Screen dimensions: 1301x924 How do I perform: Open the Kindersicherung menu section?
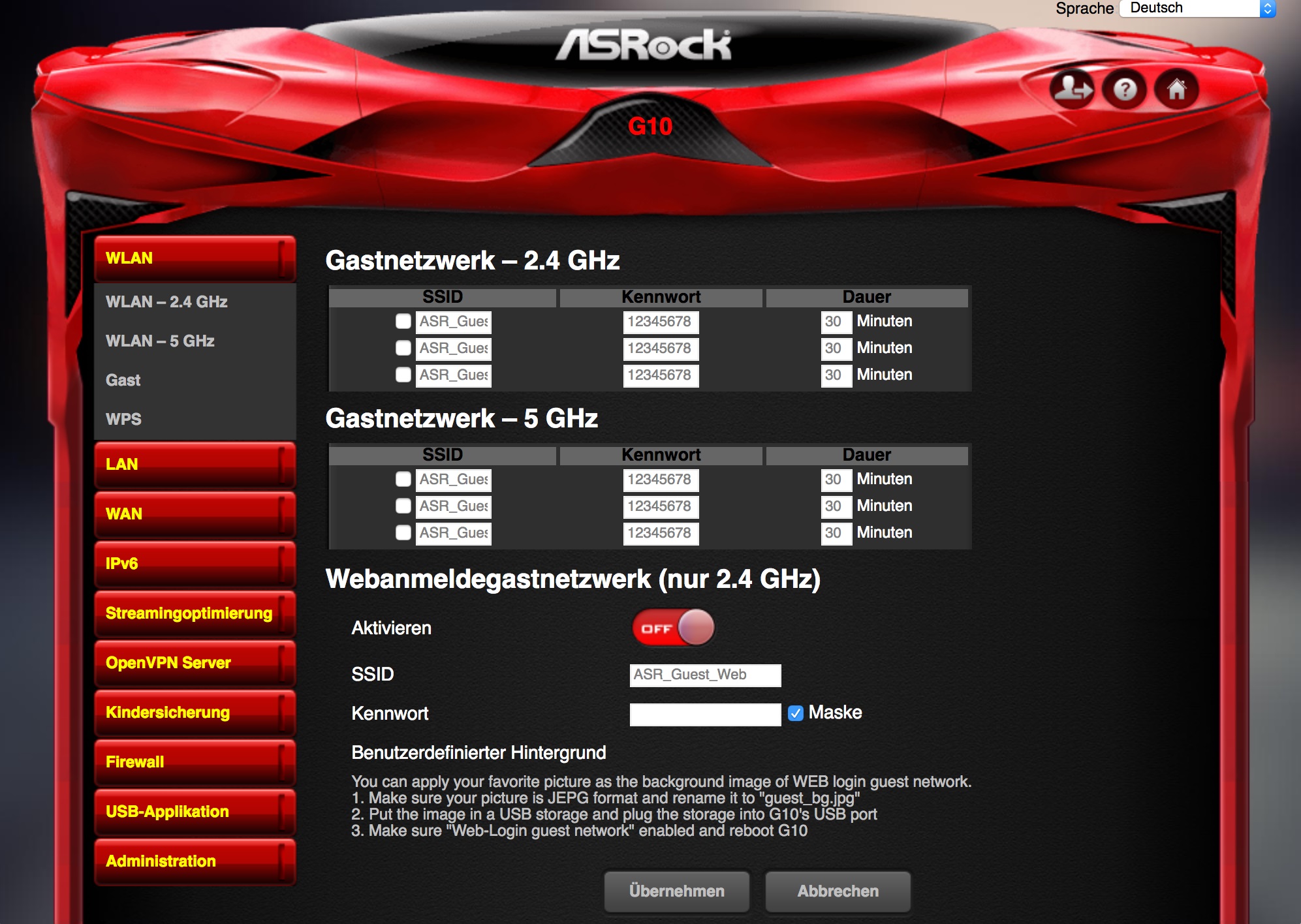(195, 713)
